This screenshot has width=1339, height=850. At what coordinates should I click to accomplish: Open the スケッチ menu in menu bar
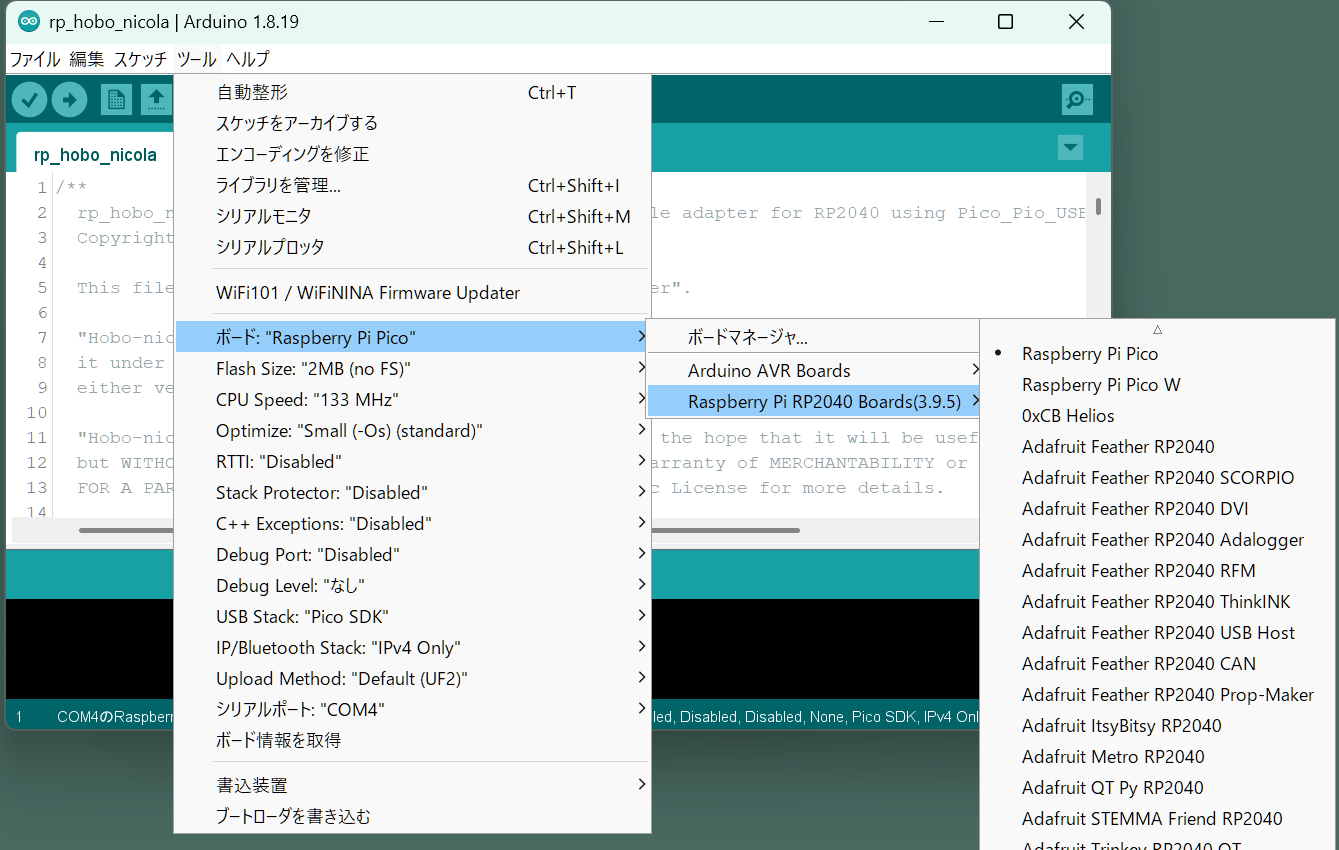pos(140,59)
